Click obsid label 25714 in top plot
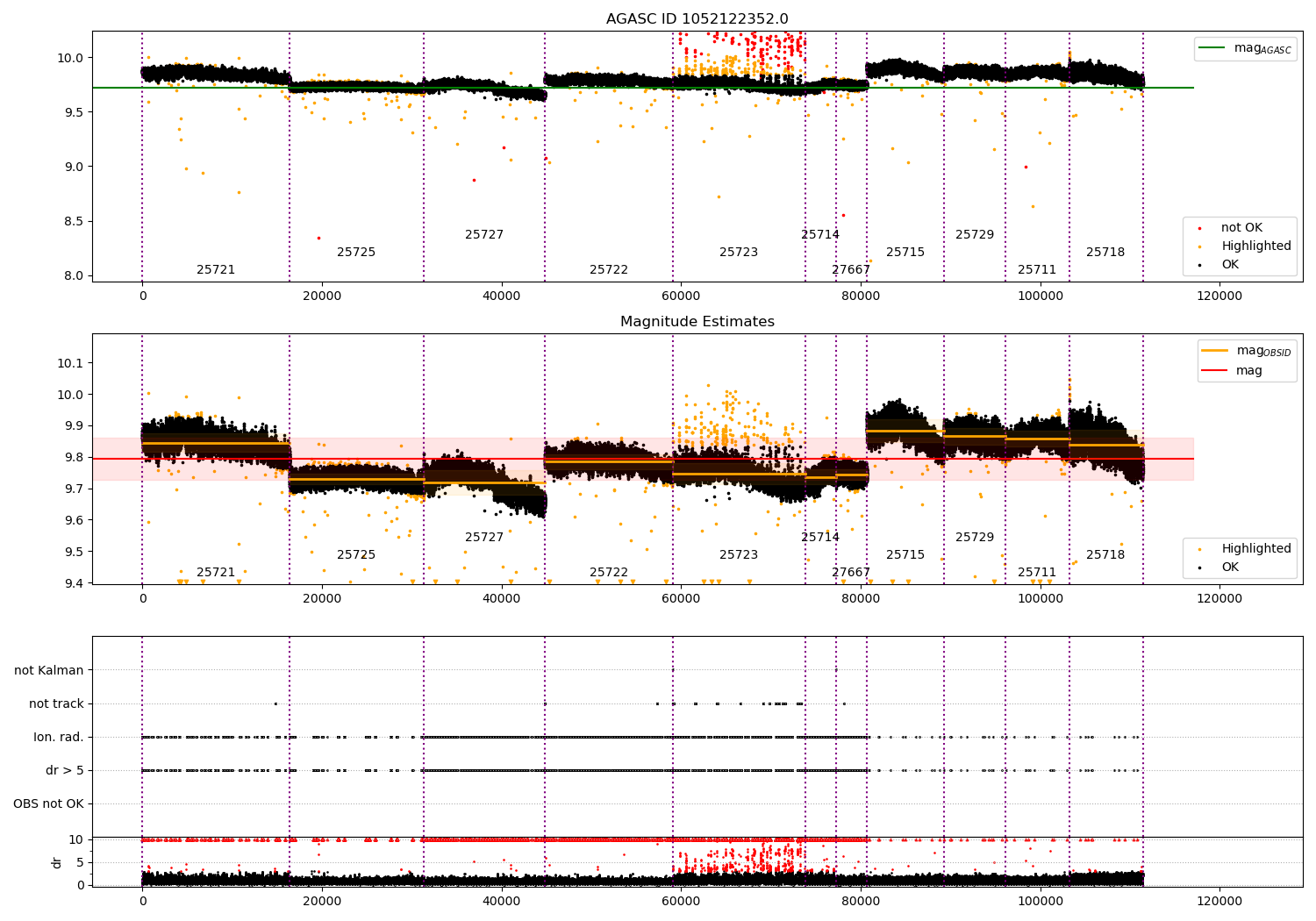The image size is (1316, 921). [x=820, y=234]
